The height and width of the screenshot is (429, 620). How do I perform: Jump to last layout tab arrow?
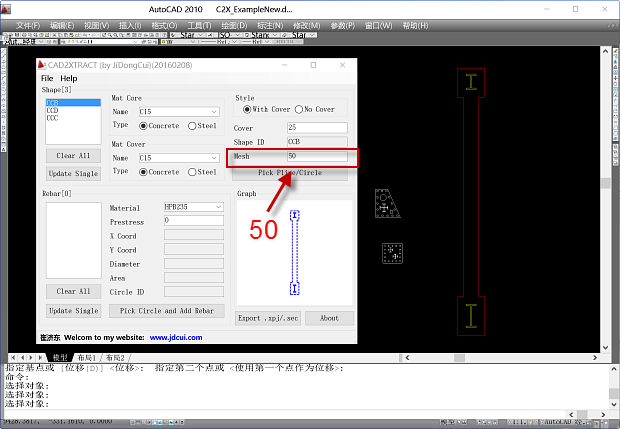(40, 358)
